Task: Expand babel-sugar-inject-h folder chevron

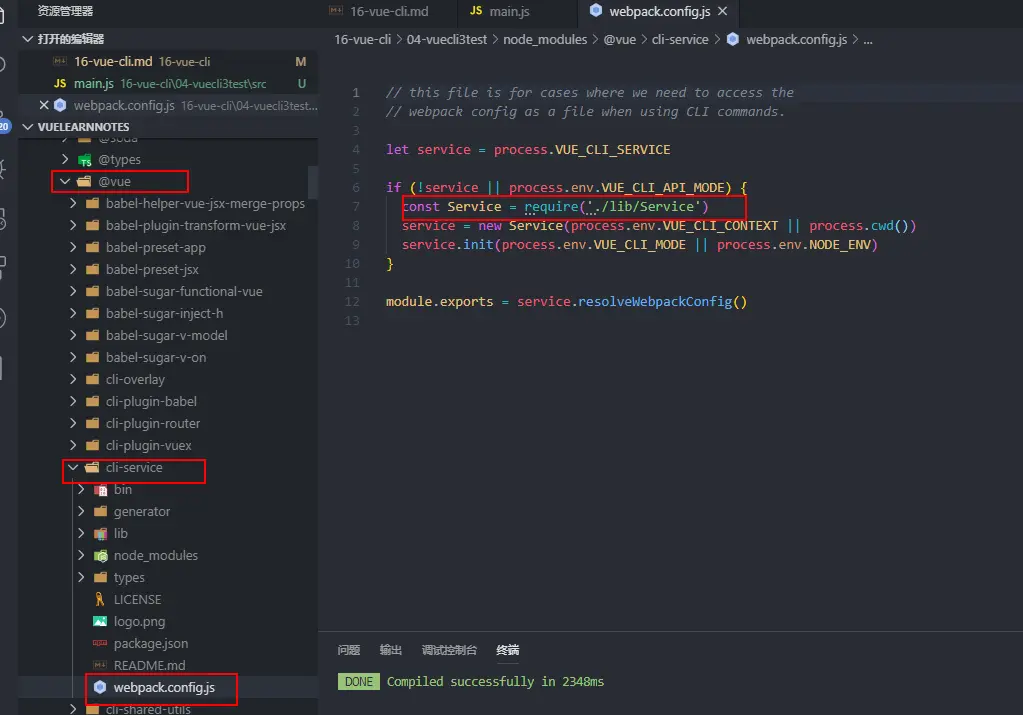Action: point(72,313)
